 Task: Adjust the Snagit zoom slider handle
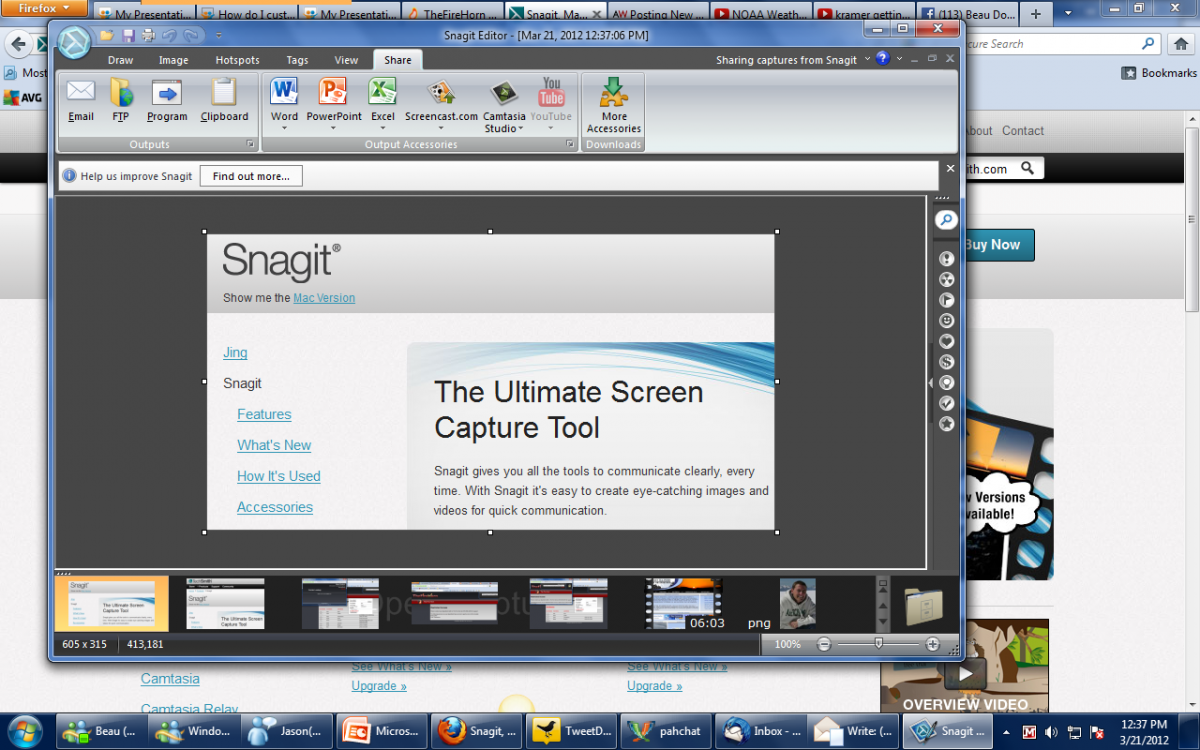878,644
